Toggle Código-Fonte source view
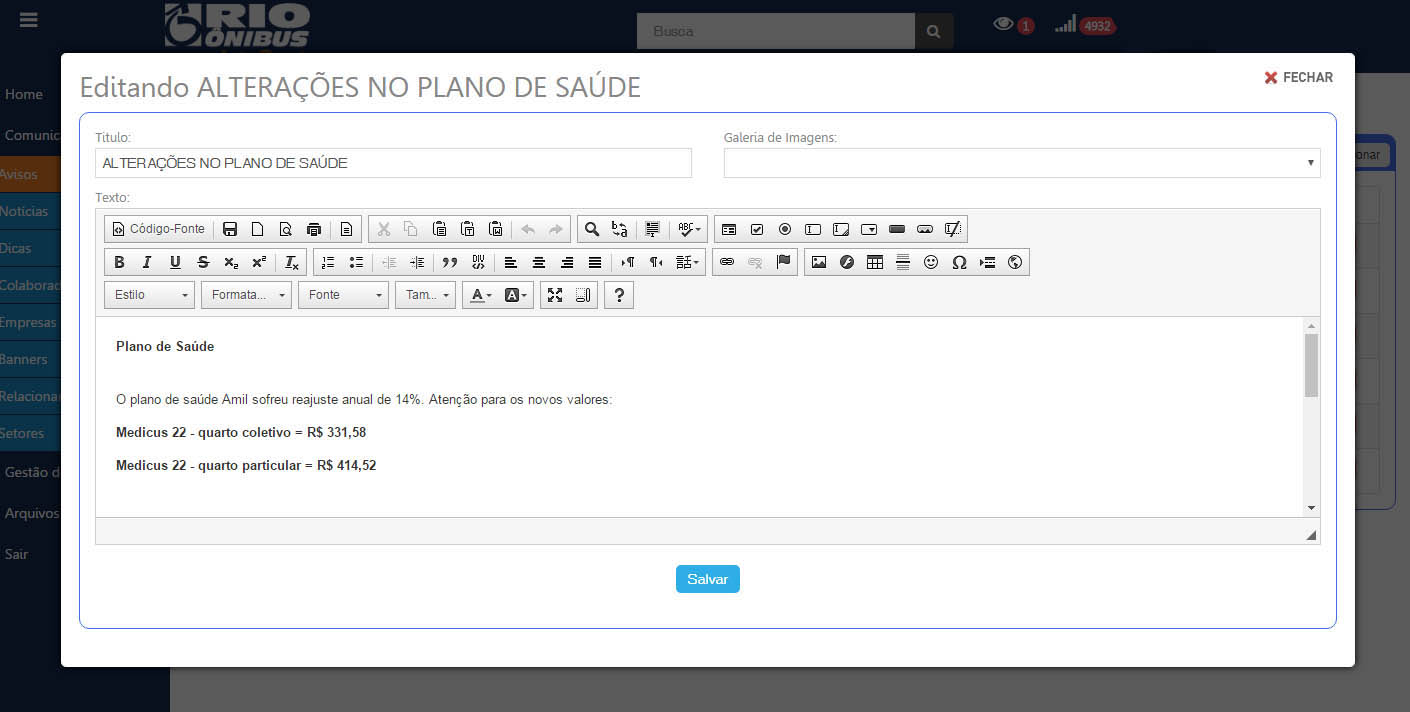 158,229
